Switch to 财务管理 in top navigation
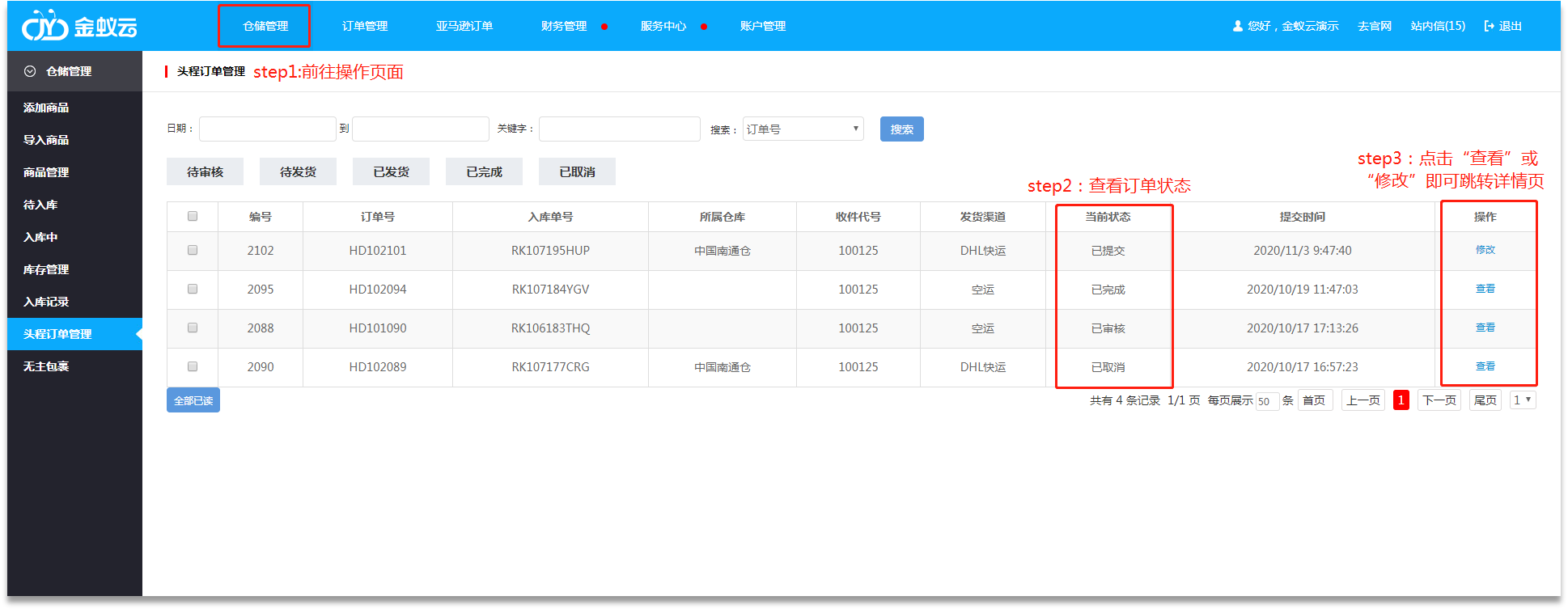1568x609 pixels. [564, 26]
